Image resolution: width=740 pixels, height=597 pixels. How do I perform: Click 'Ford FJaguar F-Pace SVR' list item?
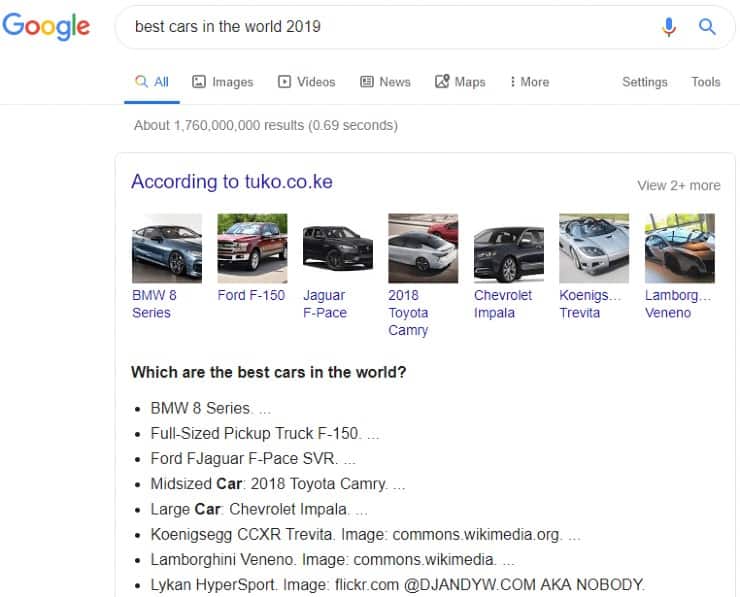coord(253,459)
